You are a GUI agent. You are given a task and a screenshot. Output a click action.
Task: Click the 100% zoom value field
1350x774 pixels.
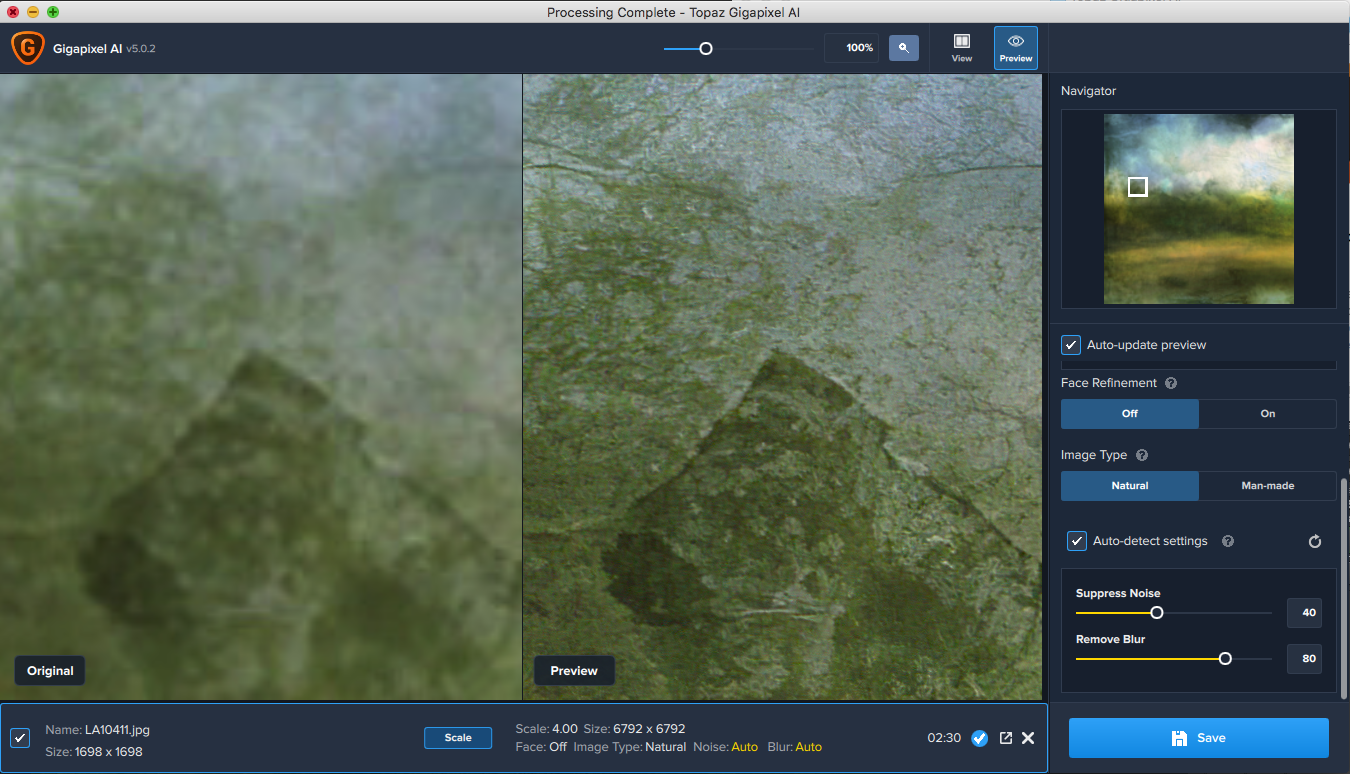[852, 48]
